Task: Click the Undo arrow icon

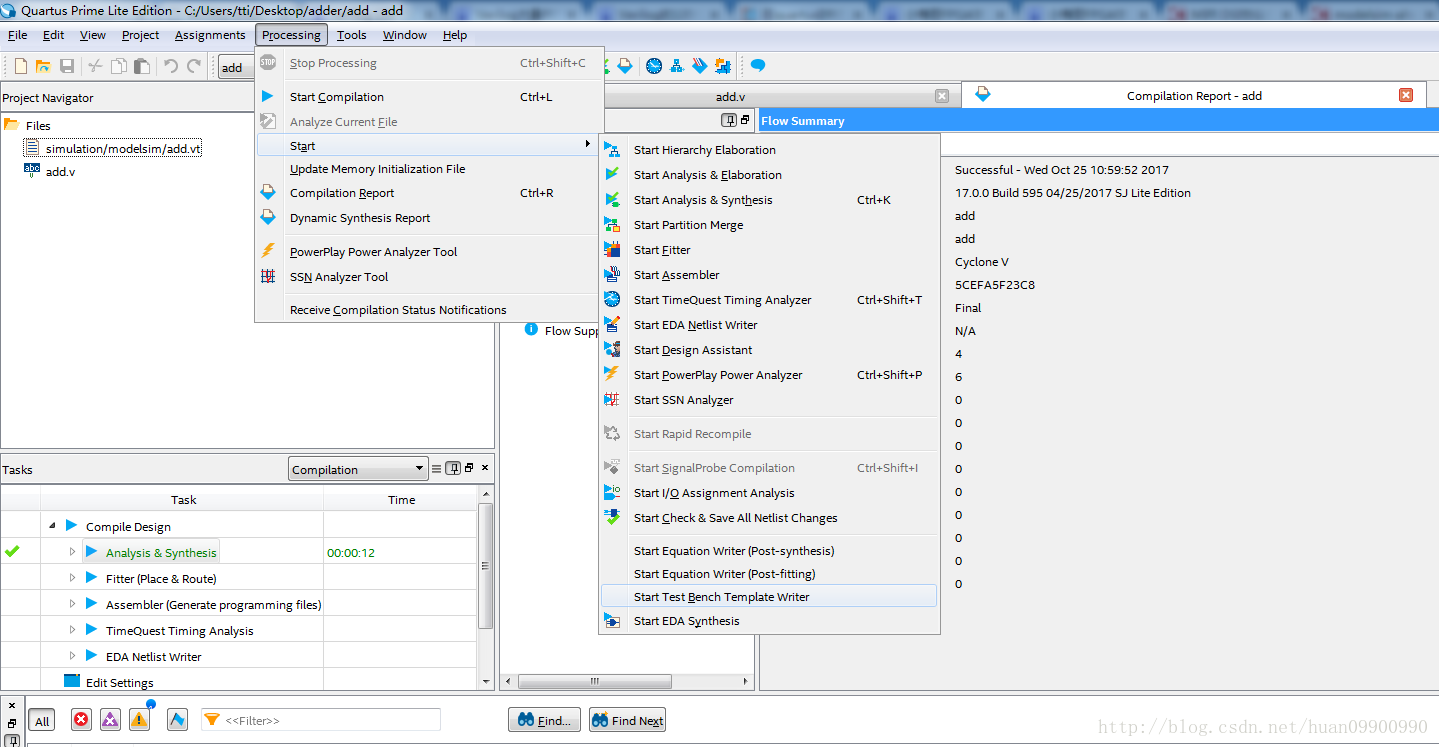Action: pyautogui.click(x=171, y=66)
